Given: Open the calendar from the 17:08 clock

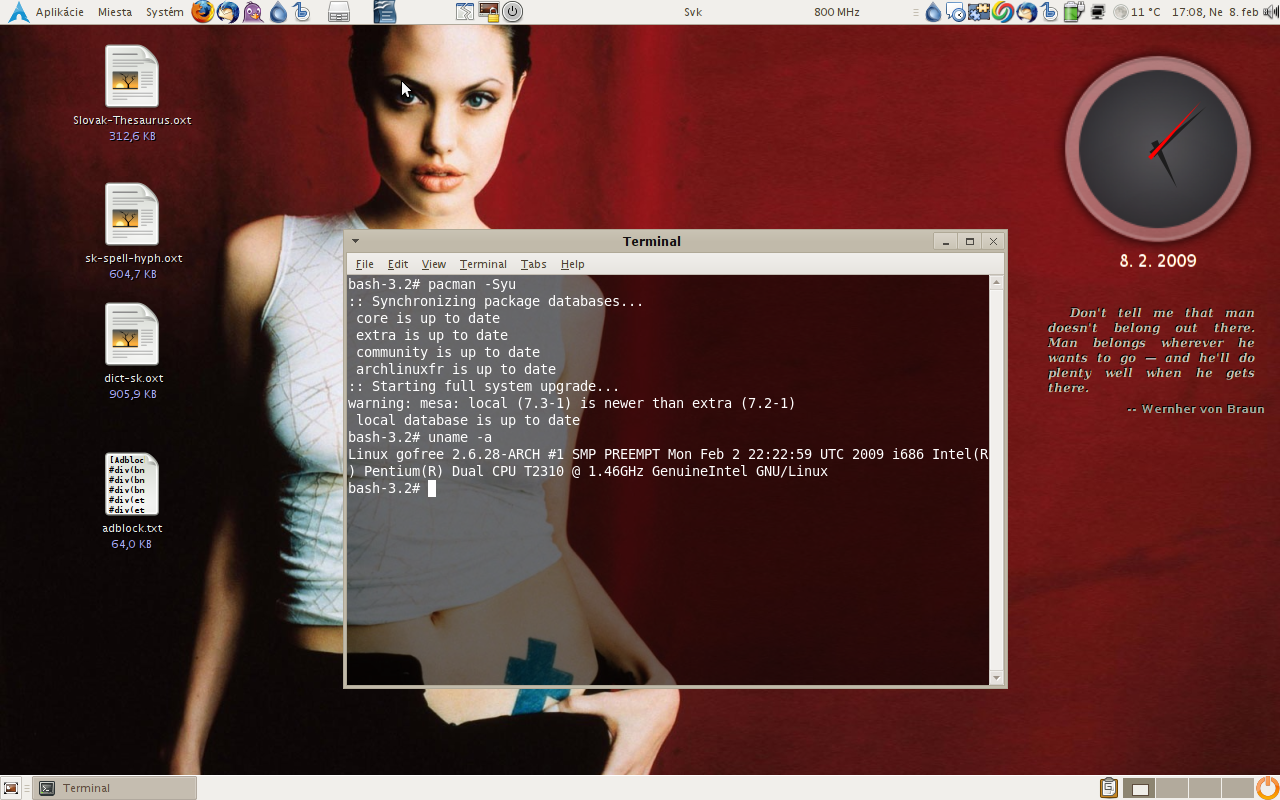Looking at the screenshot, I should (x=1214, y=12).
